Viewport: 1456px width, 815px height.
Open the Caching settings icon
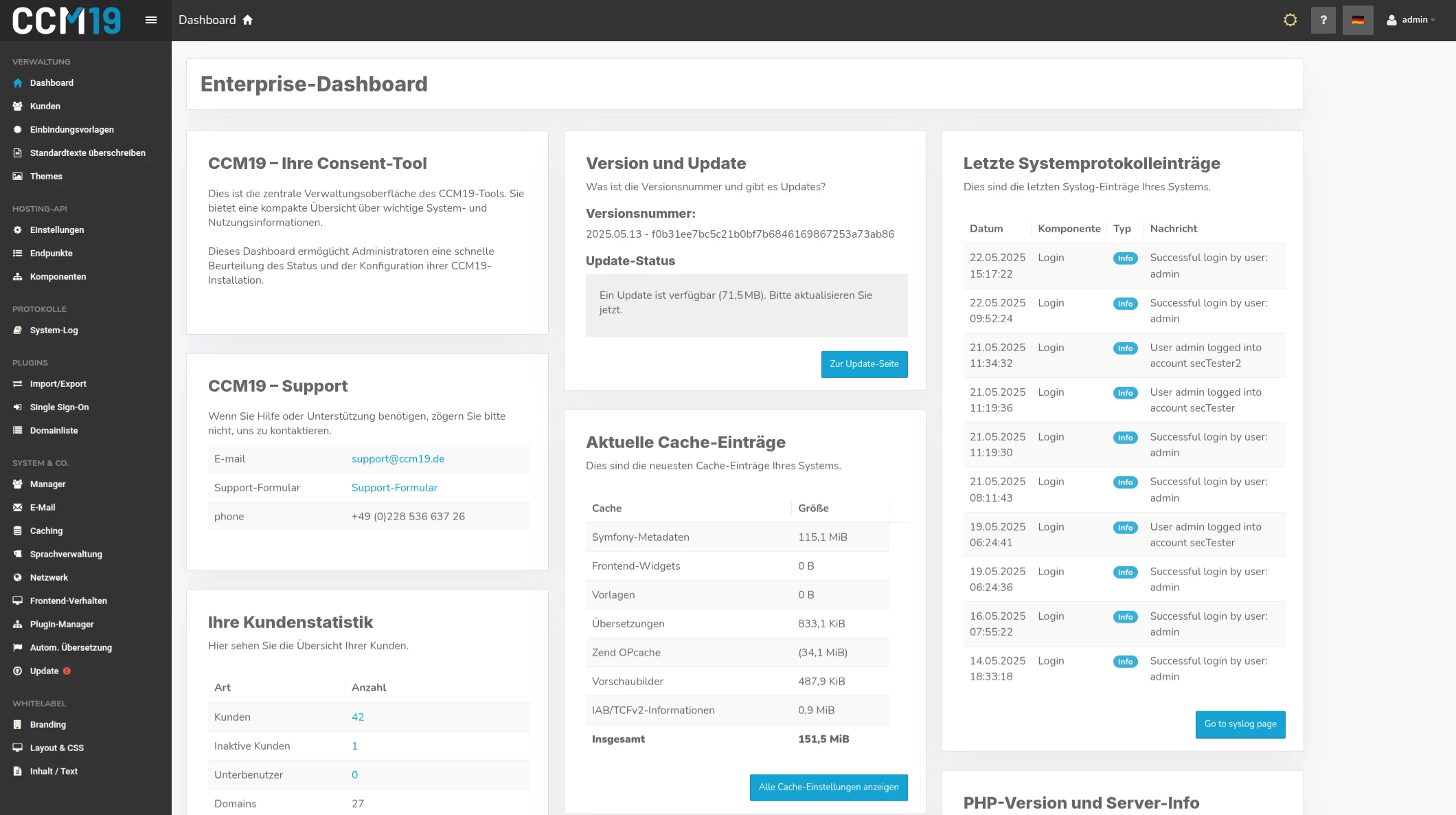point(17,531)
